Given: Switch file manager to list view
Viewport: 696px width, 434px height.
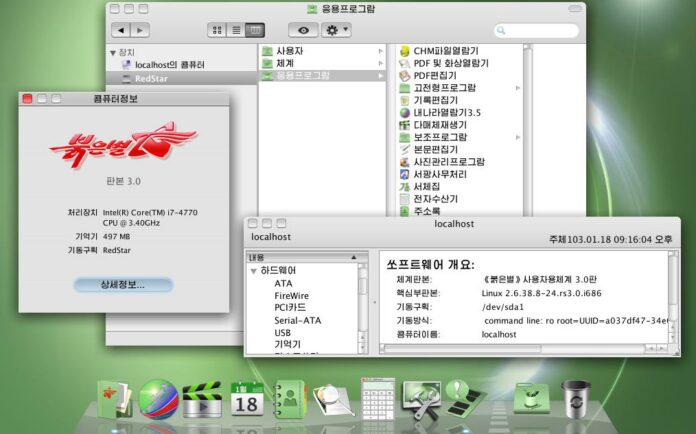Looking at the screenshot, I should 236,30.
